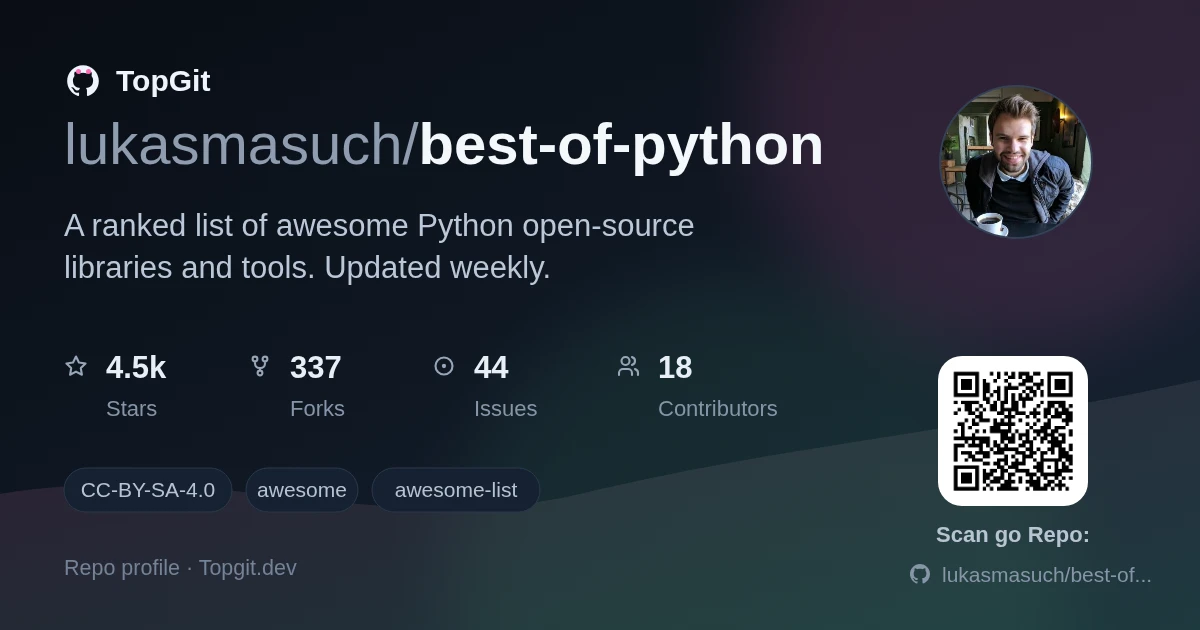This screenshot has width=1200, height=630.
Task: Click the Stars star icon
Action: 76,366
